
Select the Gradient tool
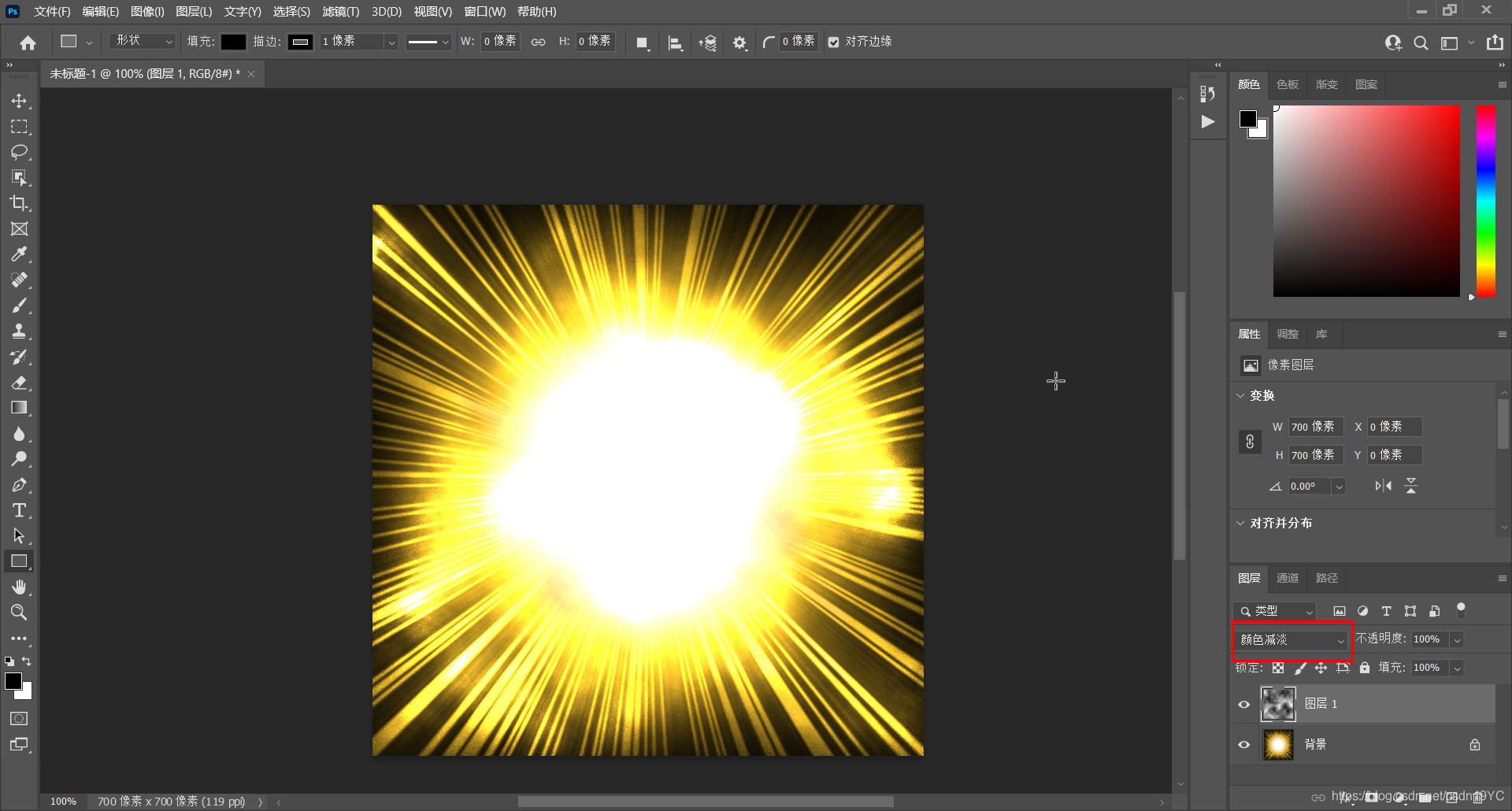pos(19,408)
